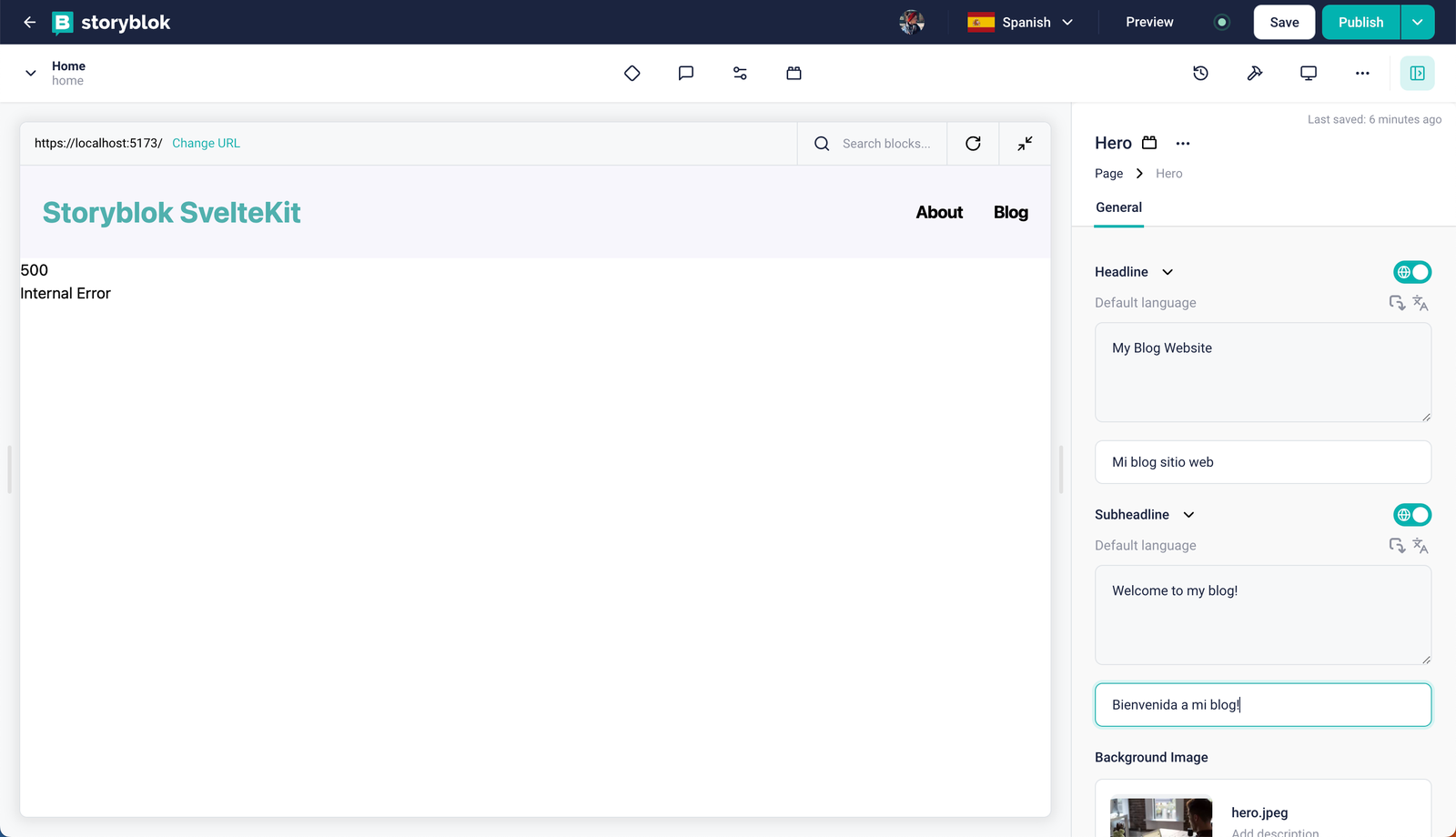Viewport: 1456px width, 837px height.
Task: Open the releases calendar icon in toolbar
Action: click(794, 73)
